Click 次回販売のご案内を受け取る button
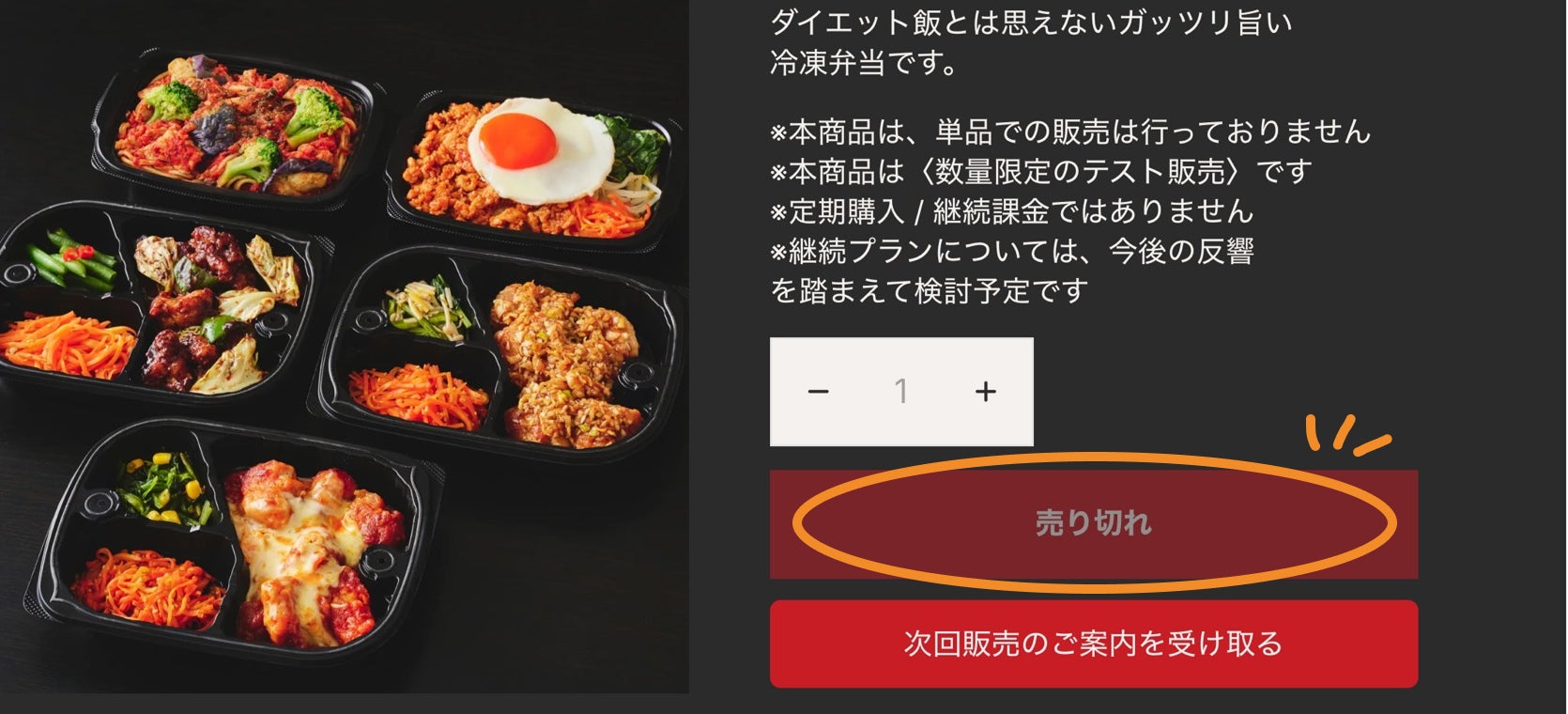 click(x=1094, y=644)
